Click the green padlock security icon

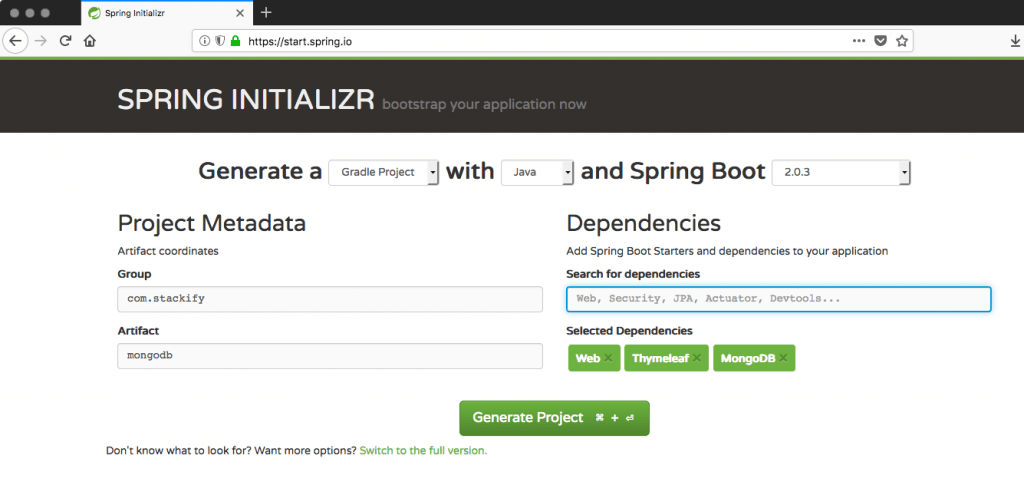tap(236, 40)
